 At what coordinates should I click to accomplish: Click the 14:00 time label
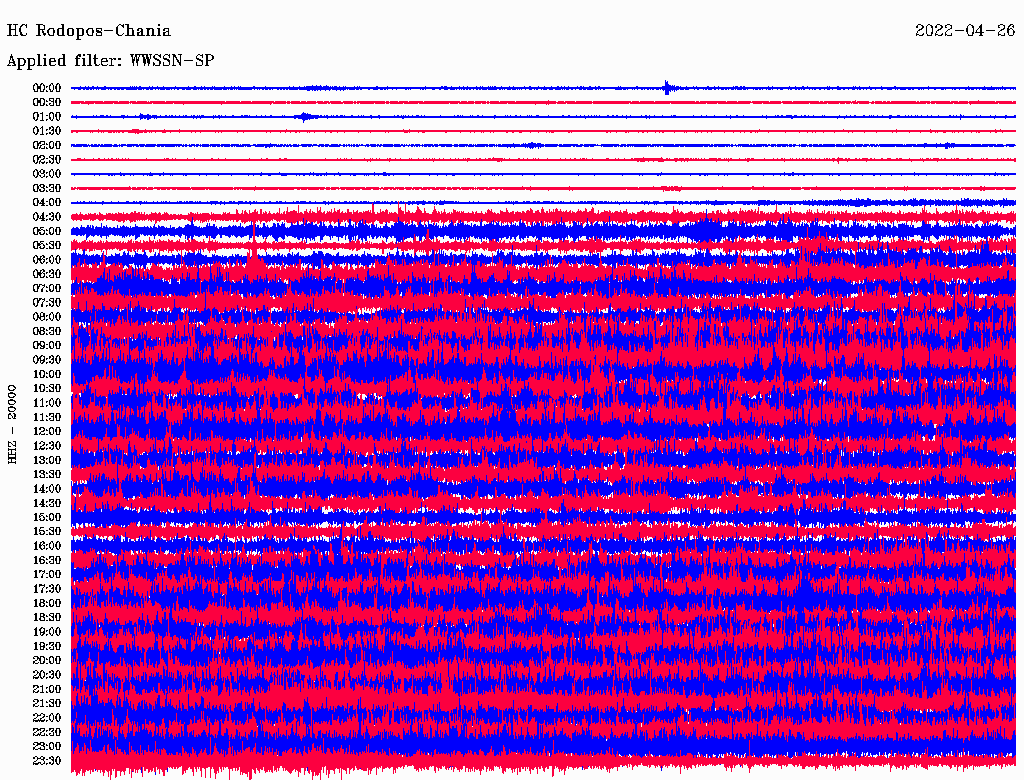point(47,489)
